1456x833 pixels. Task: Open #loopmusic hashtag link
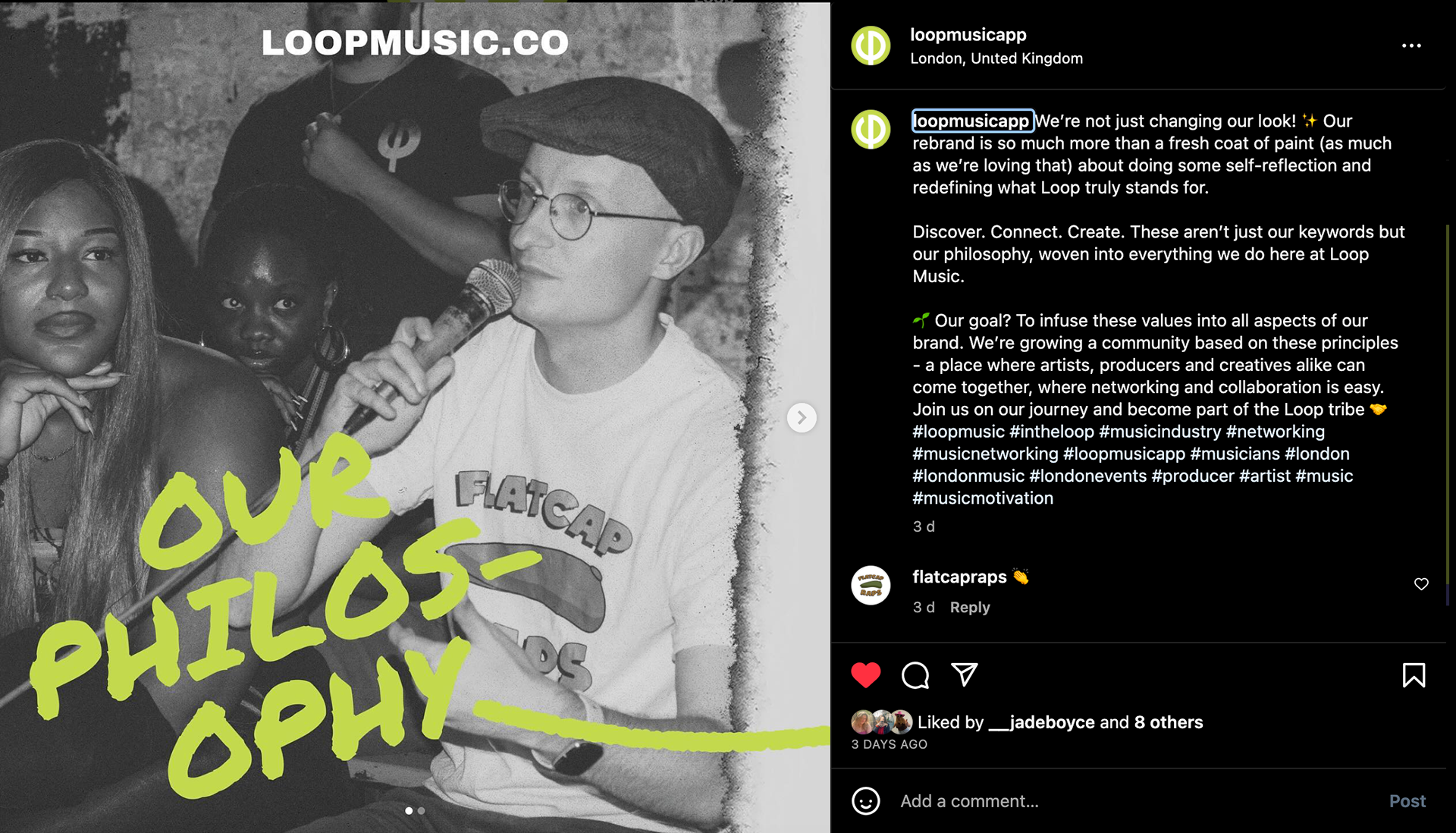tap(959, 432)
